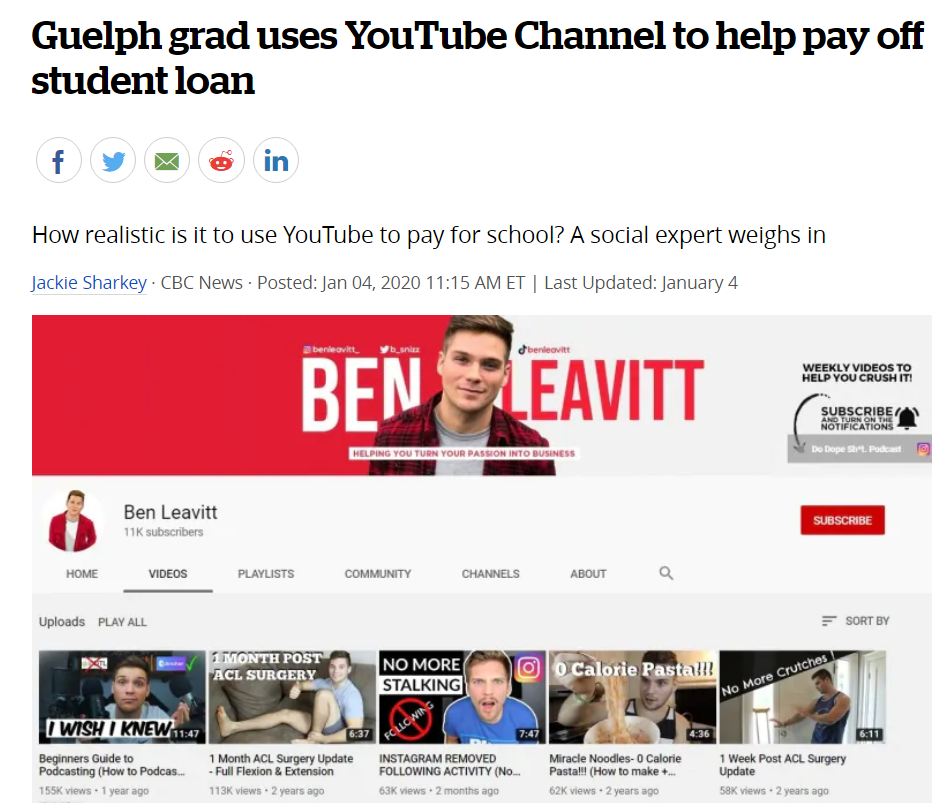Select the Playlists tab

(x=266, y=574)
